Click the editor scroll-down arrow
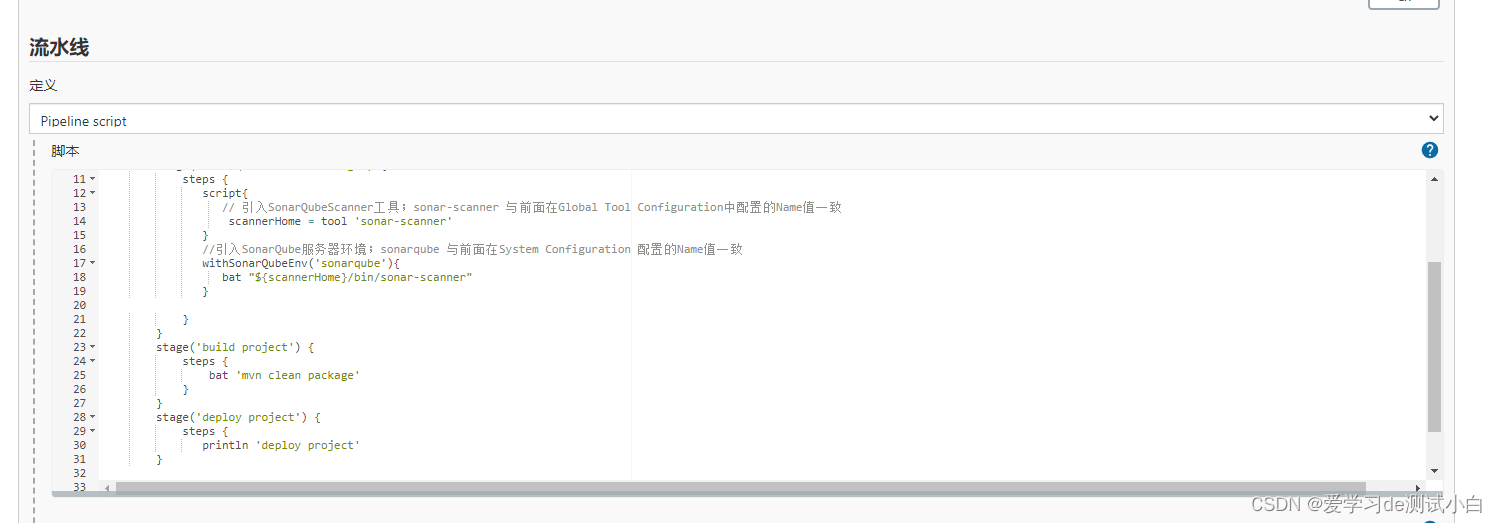The image size is (1497, 523). [1434, 471]
